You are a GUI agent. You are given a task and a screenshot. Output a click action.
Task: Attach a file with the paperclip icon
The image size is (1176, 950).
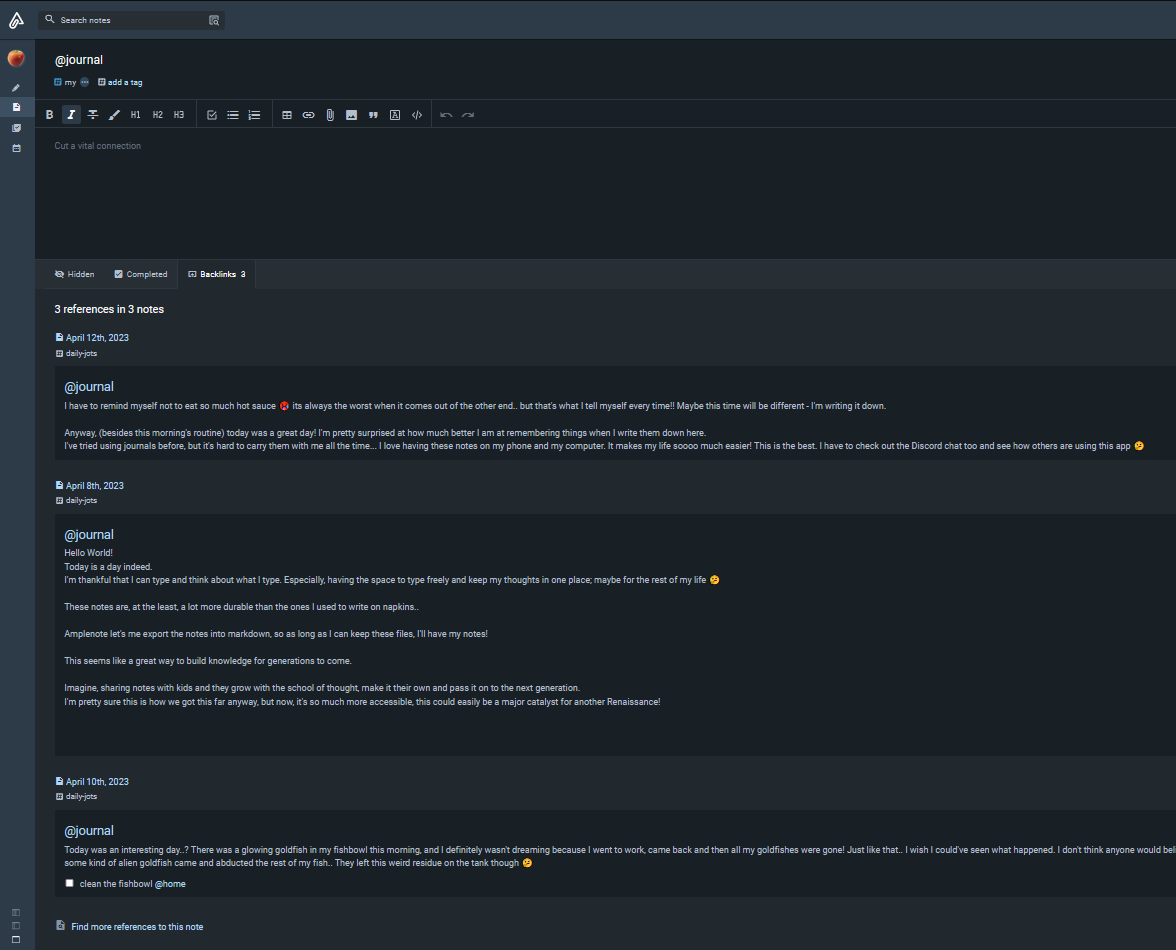330,115
